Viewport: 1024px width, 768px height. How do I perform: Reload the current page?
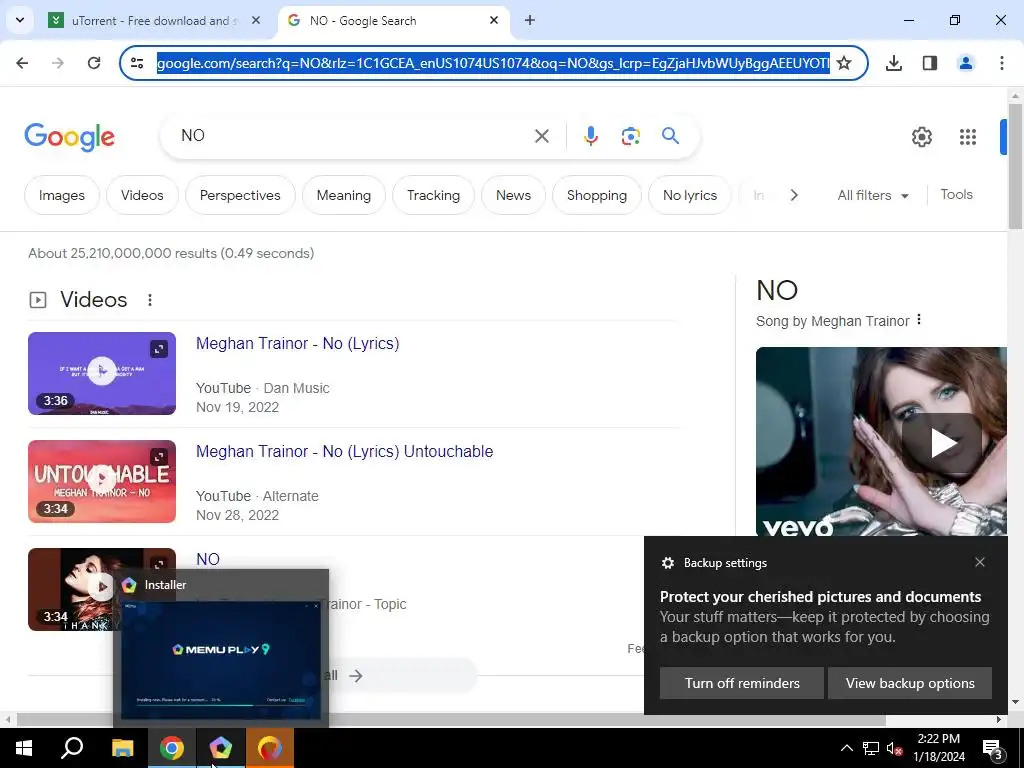(94, 63)
